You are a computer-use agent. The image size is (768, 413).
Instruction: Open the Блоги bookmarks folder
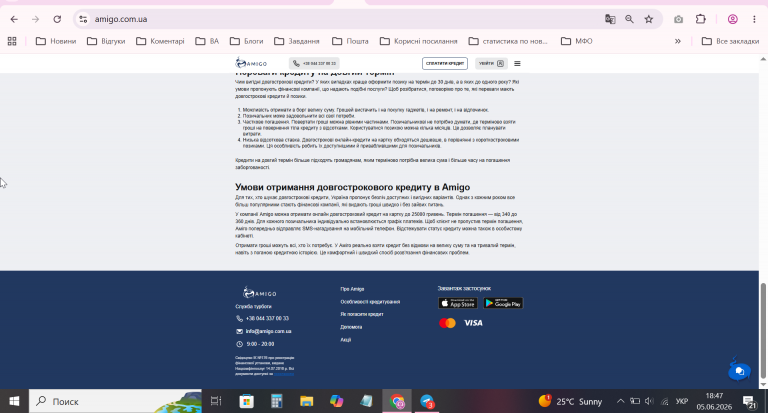click(x=246, y=41)
